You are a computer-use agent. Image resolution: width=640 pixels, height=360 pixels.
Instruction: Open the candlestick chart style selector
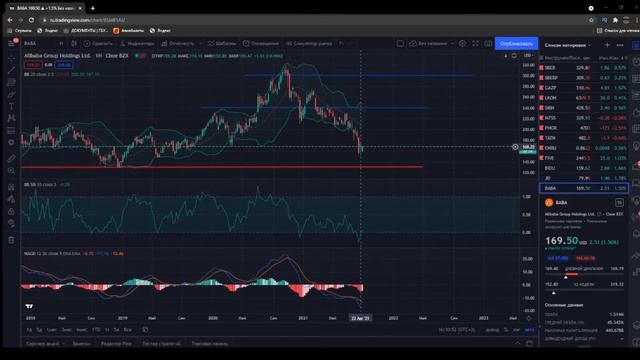[74, 43]
